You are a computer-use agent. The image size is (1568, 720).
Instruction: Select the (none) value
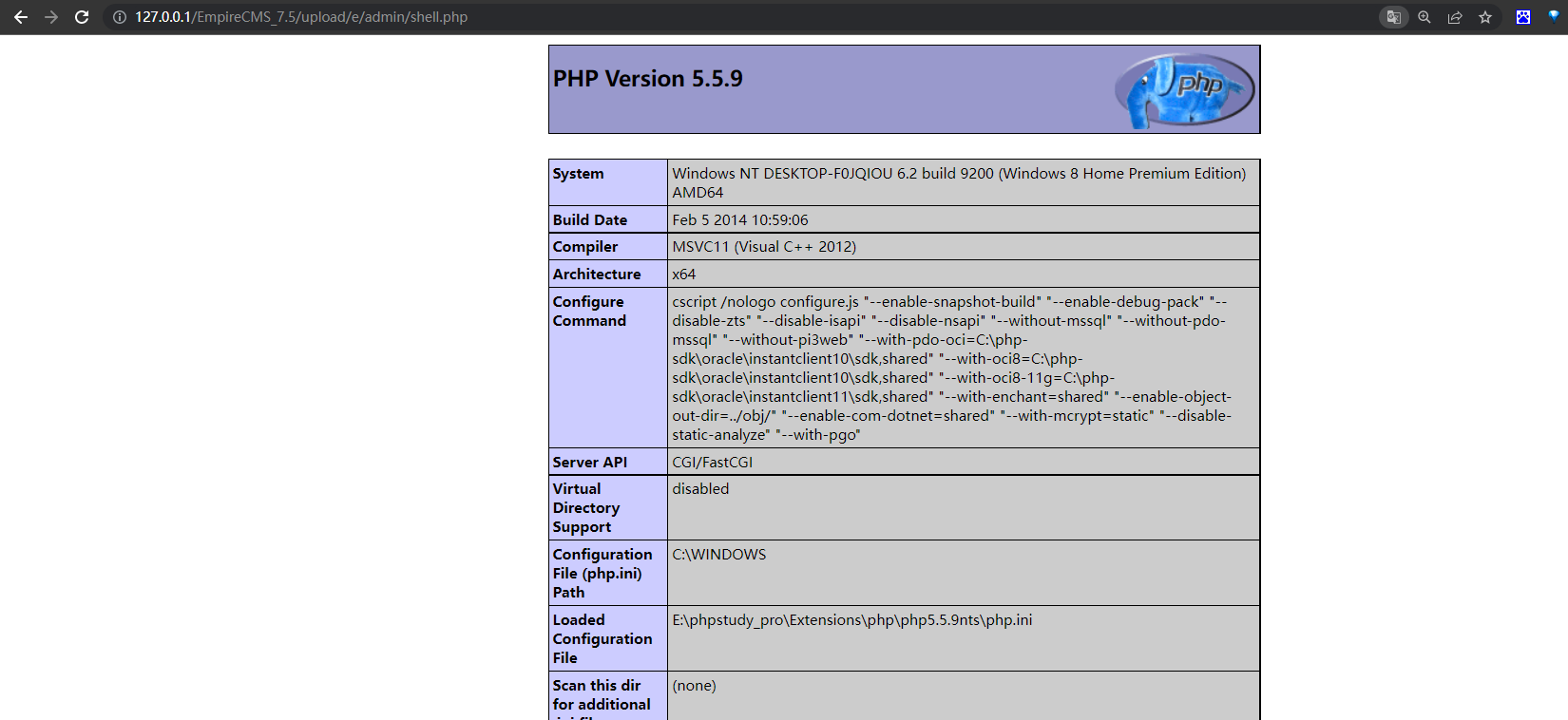(694, 686)
